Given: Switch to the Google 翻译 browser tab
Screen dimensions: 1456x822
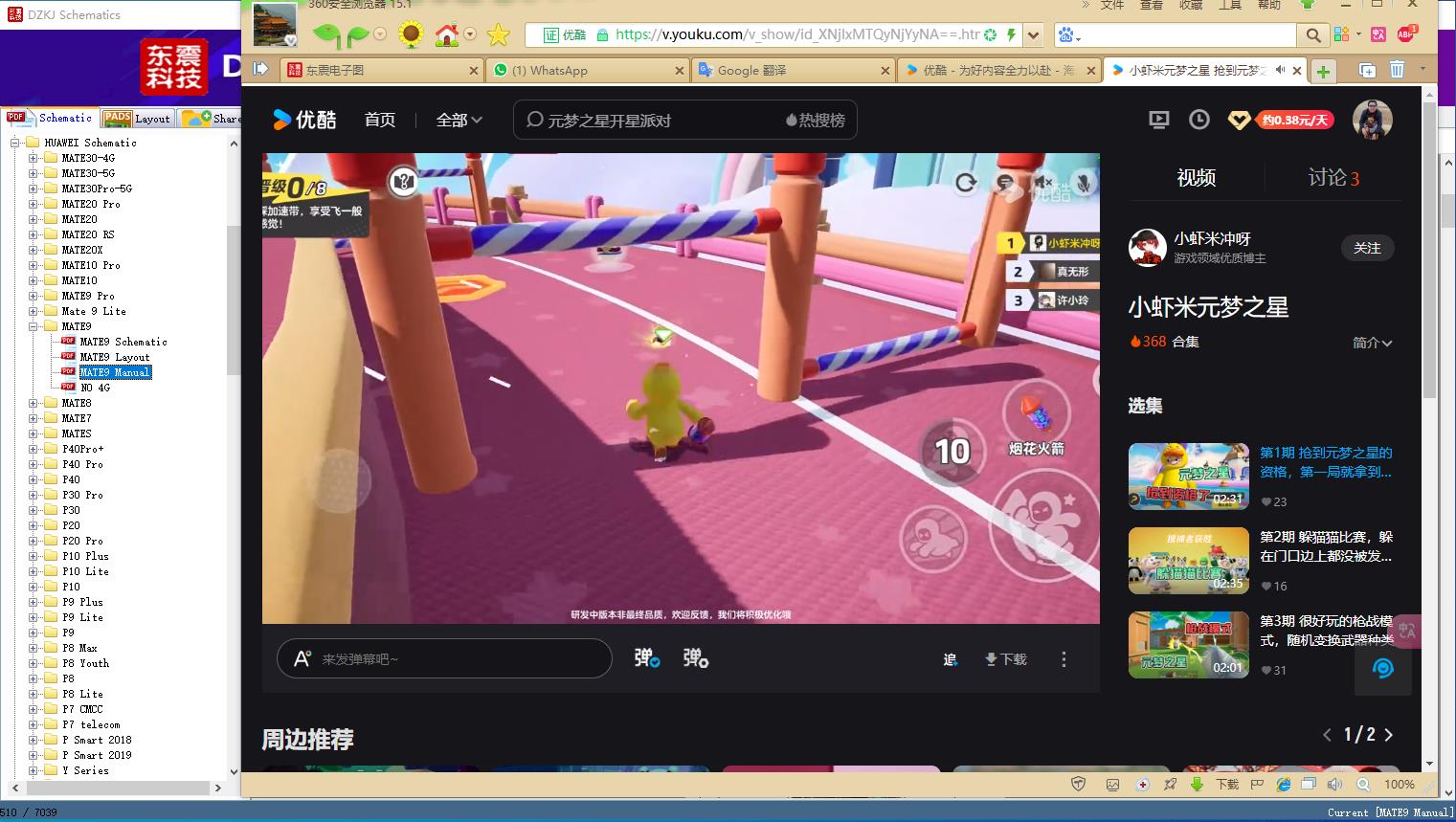Looking at the screenshot, I should coord(795,70).
